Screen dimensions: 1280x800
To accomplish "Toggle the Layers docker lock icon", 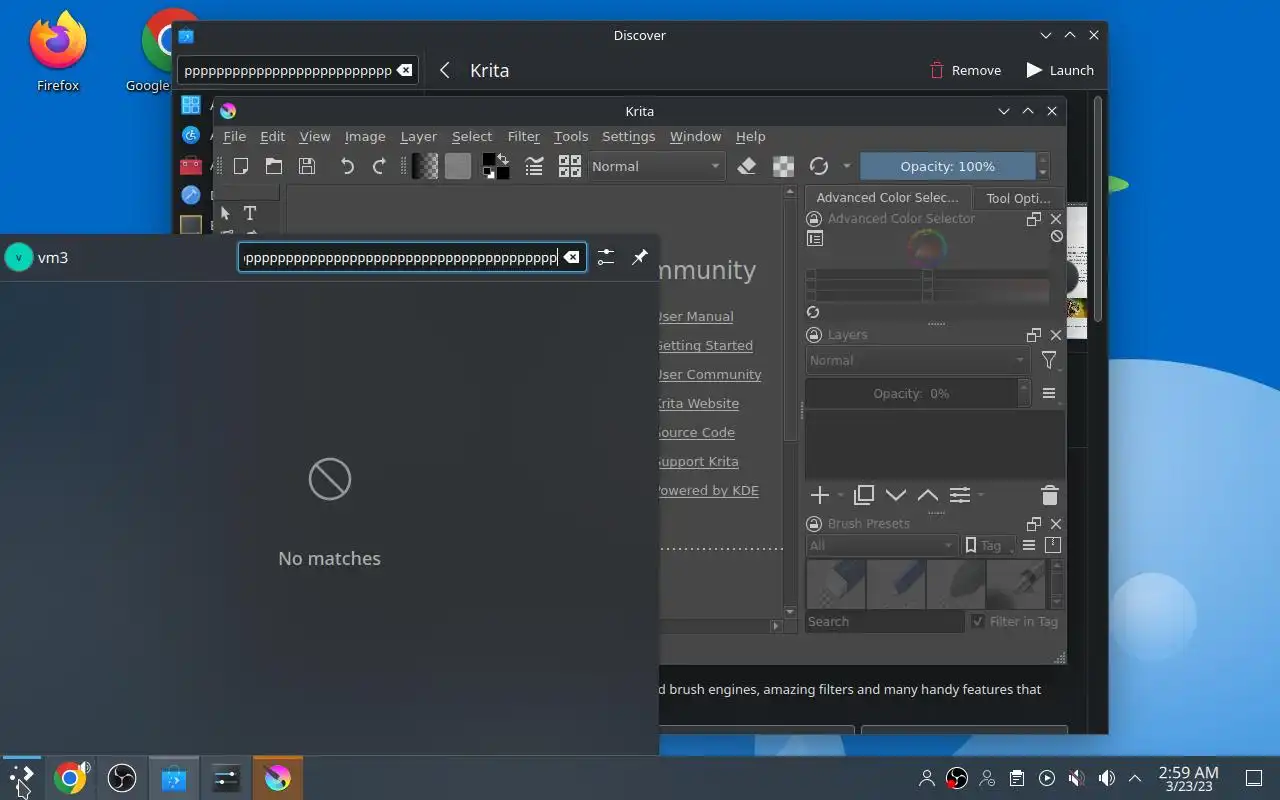I will pos(814,335).
